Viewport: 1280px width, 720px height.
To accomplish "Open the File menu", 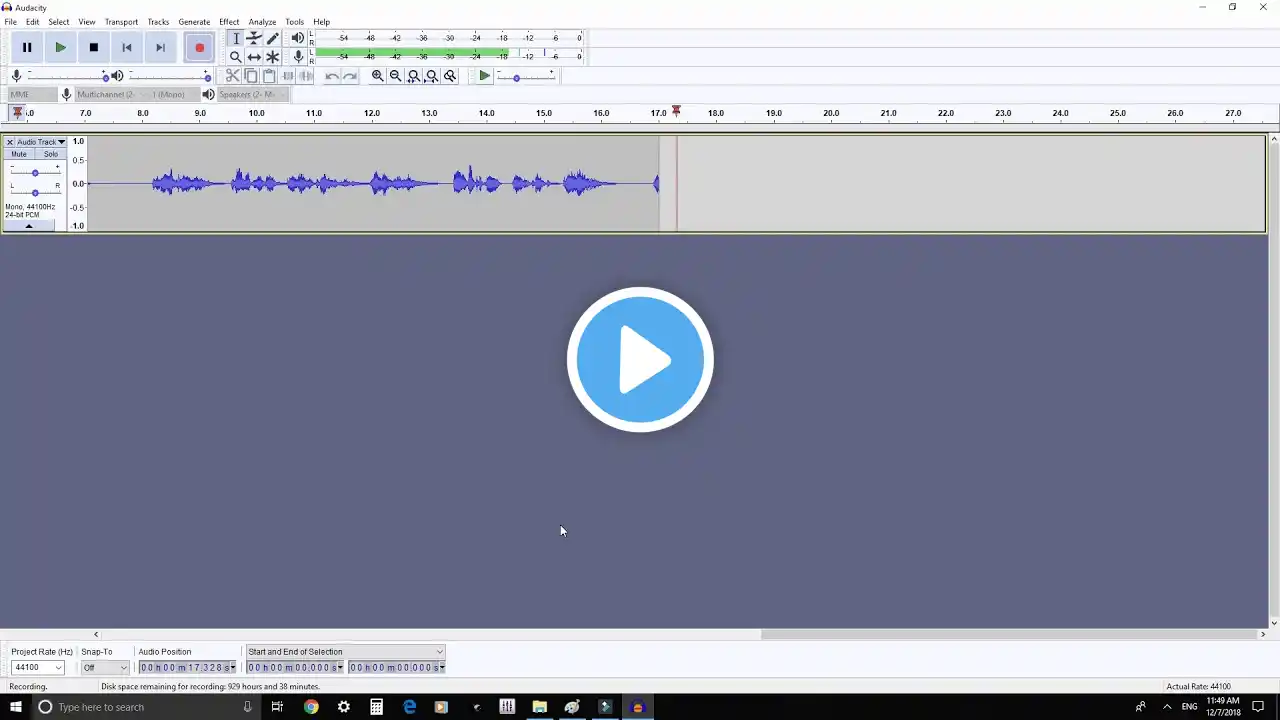I will click(x=10, y=22).
